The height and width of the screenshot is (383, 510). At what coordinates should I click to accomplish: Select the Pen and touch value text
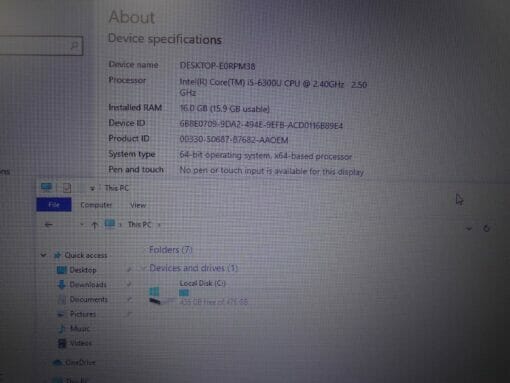pyautogui.click(x=271, y=171)
